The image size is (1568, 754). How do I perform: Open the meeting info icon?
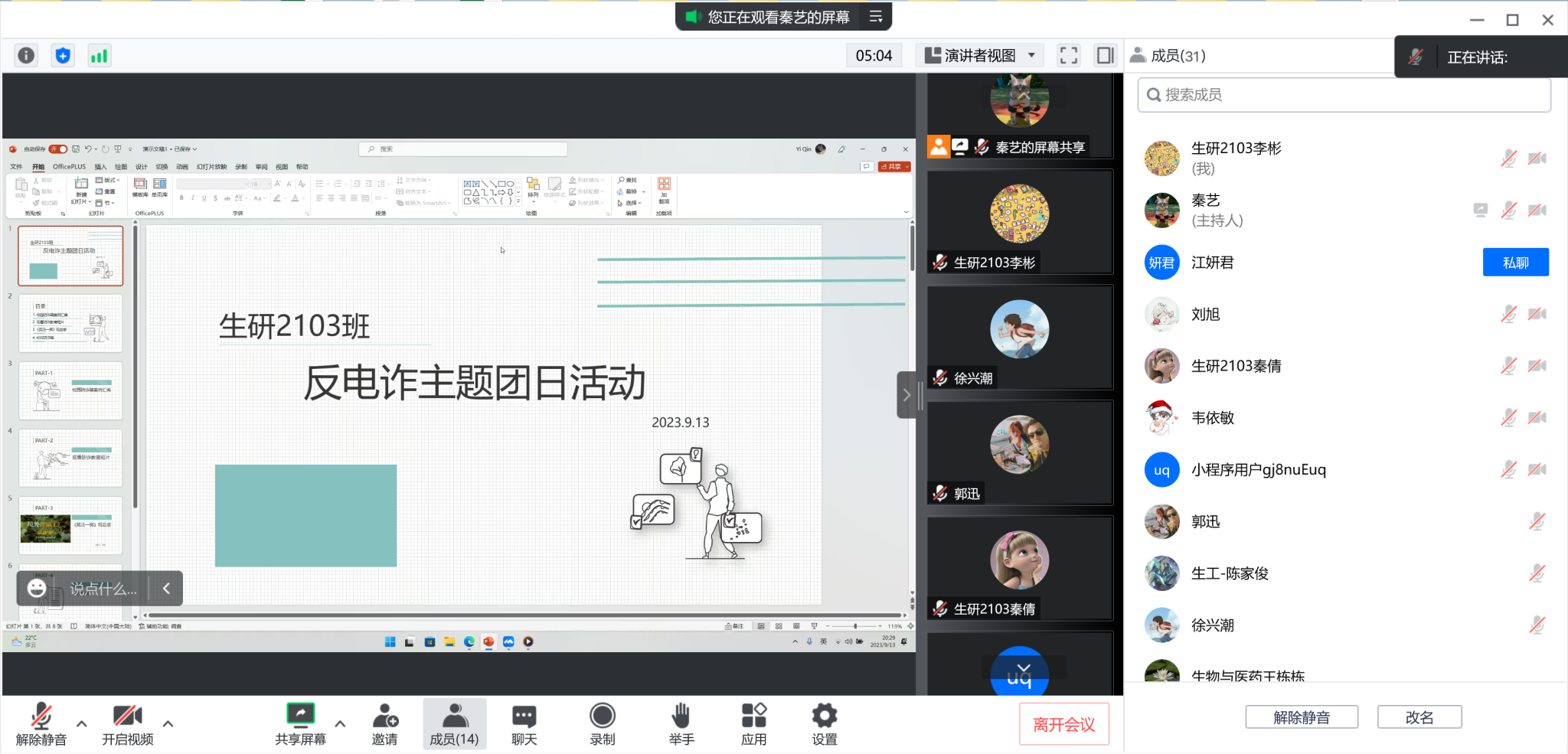26,56
